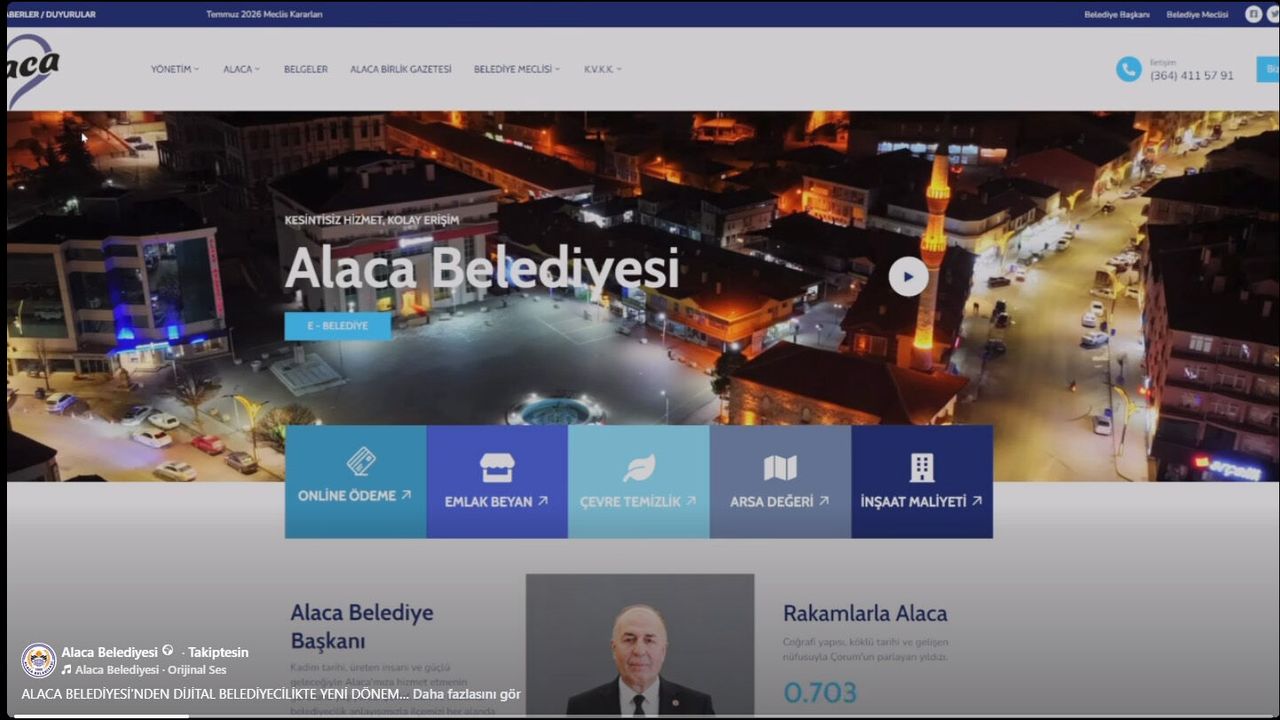Click the Belediye Başkanı top bar link
1280x720 pixels.
tap(1117, 14)
